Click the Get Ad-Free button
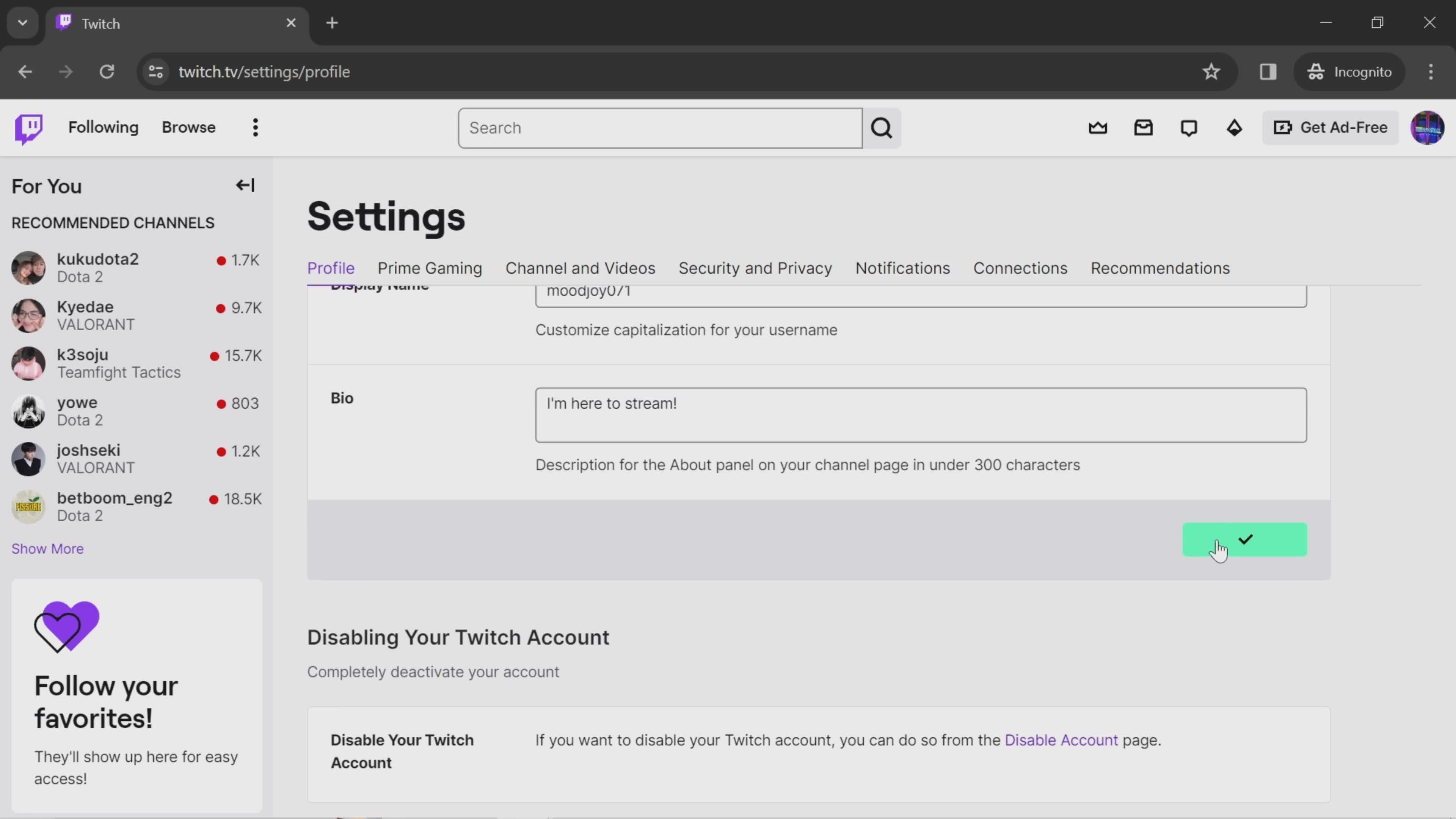Viewport: 1456px width, 819px height. click(1330, 128)
